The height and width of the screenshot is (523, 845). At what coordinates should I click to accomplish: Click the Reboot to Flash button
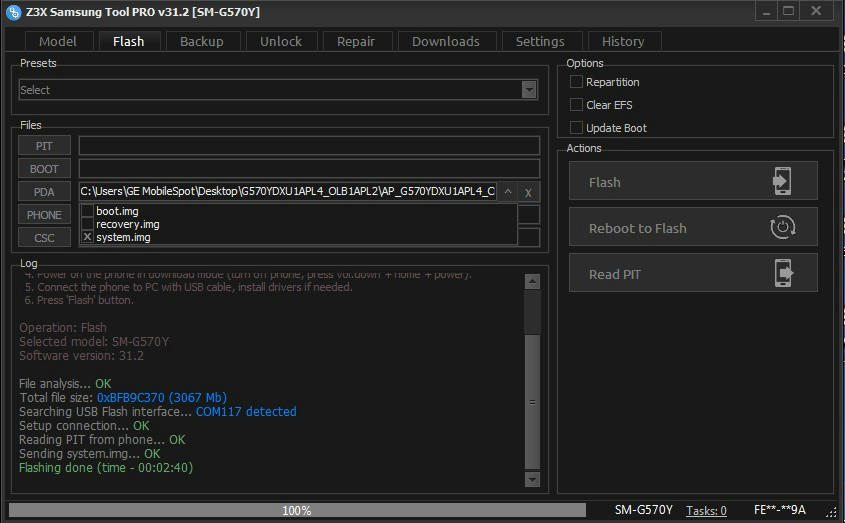tap(693, 227)
